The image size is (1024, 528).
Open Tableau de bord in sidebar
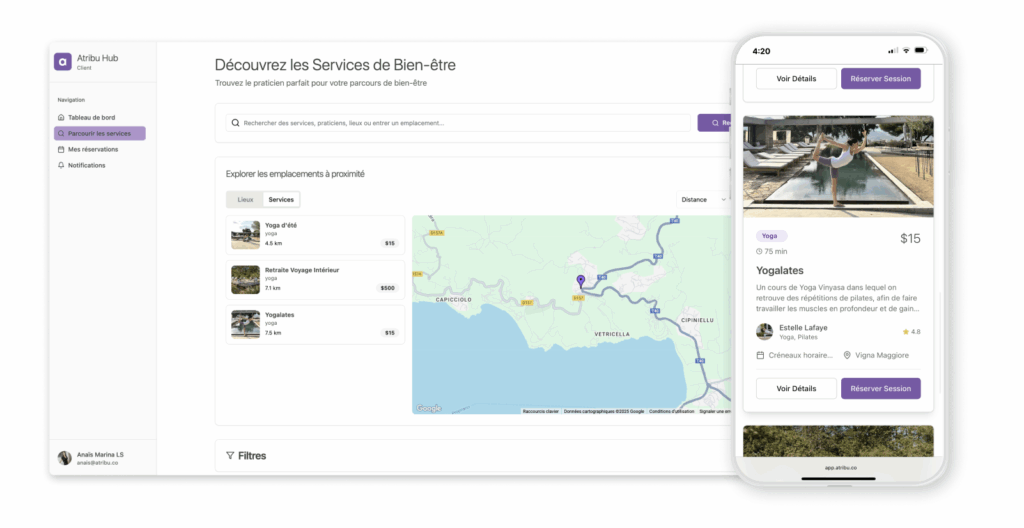pos(91,117)
